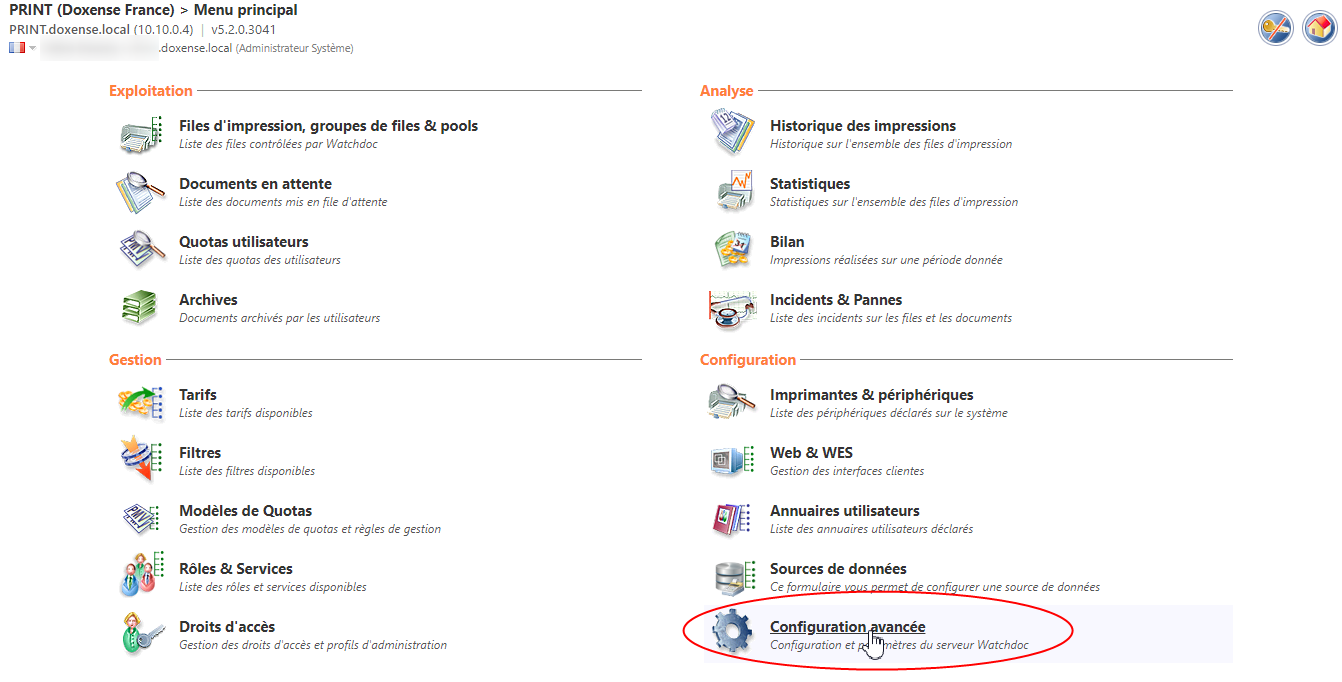Image resolution: width=1342 pixels, height=682 pixels.
Task: Open the Documents en attente link
Action: pyautogui.click(x=255, y=184)
